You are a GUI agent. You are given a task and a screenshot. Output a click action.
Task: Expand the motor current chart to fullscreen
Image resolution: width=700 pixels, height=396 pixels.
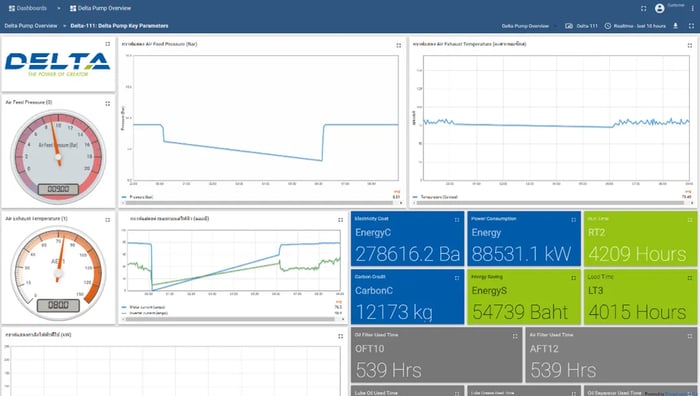coord(341,220)
